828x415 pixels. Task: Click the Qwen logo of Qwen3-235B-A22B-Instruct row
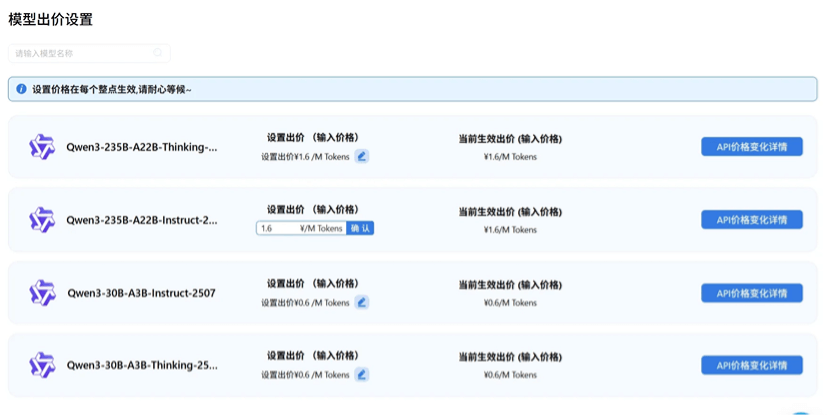42,220
